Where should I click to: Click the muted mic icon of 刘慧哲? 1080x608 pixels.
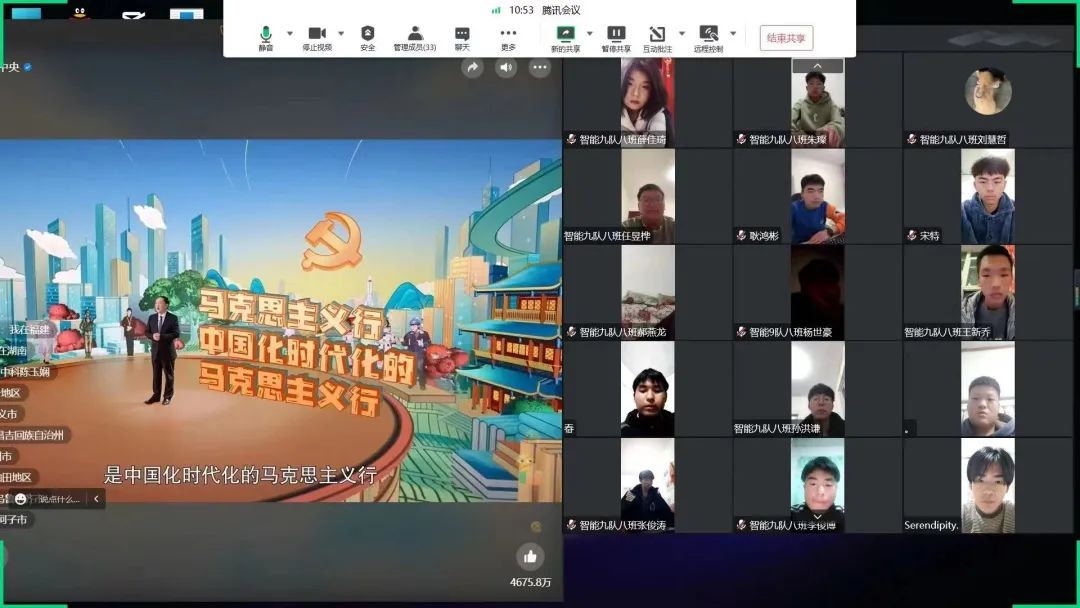pyautogui.click(x=911, y=139)
